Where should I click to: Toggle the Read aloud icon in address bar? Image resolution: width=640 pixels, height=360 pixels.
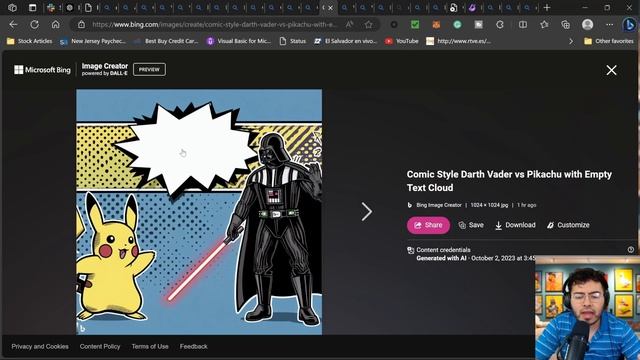click(349, 24)
